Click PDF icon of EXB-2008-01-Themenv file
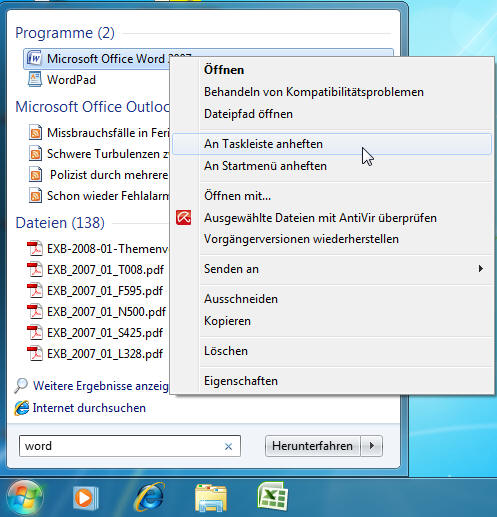The height and width of the screenshot is (517, 497). 35,249
